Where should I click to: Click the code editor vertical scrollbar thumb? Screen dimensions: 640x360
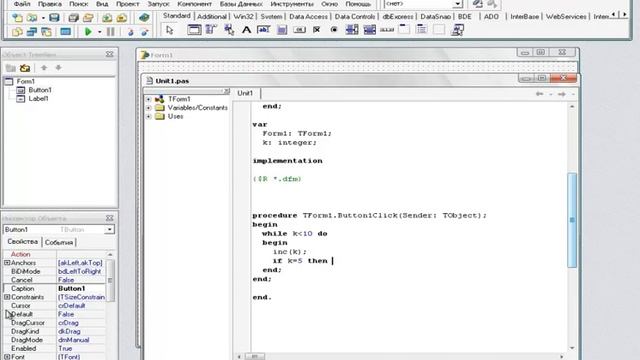[x=572, y=220]
